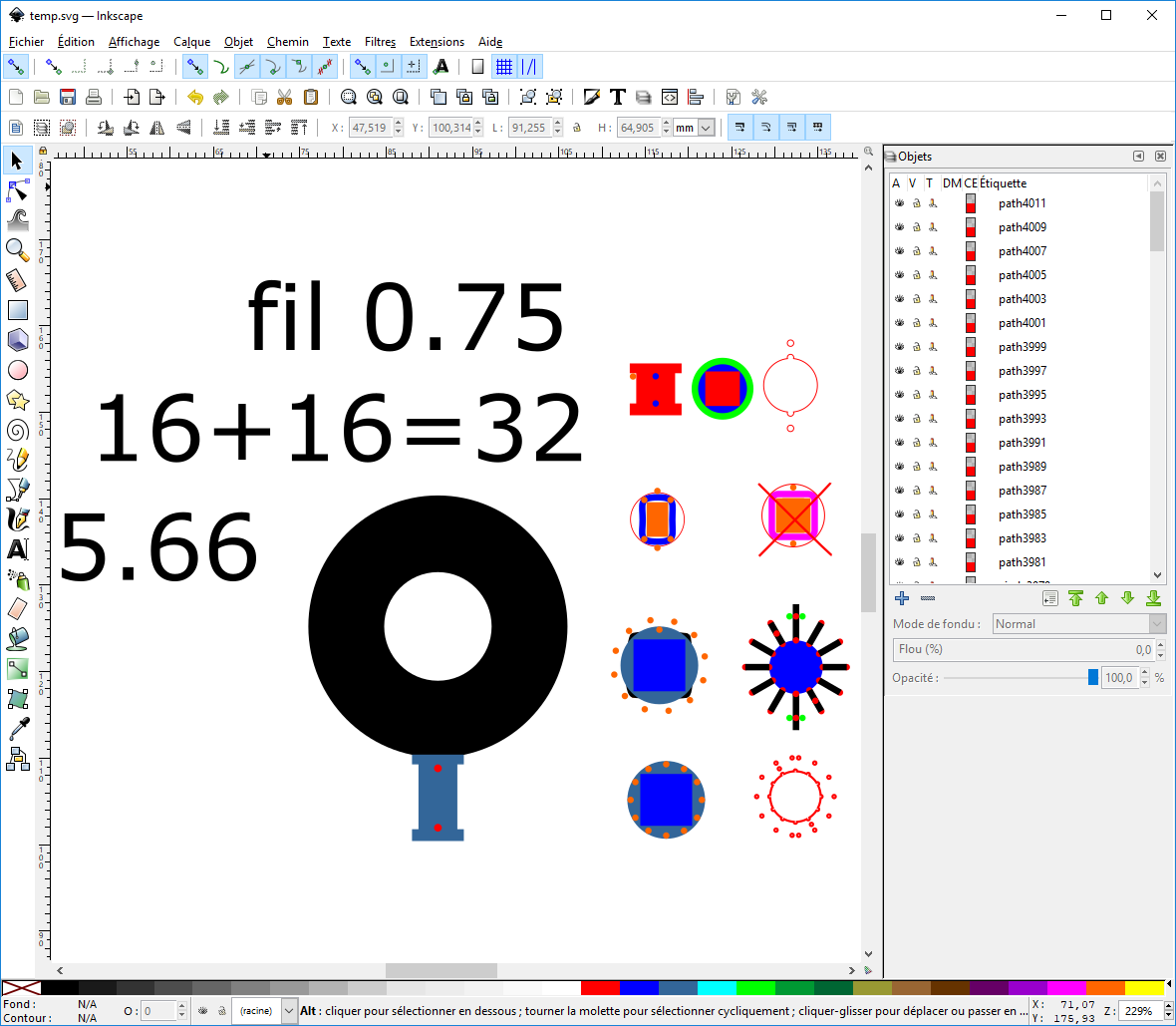Click the X coordinate input field
Image resolution: width=1176 pixels, height=1026 pixels.
coord(370,128)
